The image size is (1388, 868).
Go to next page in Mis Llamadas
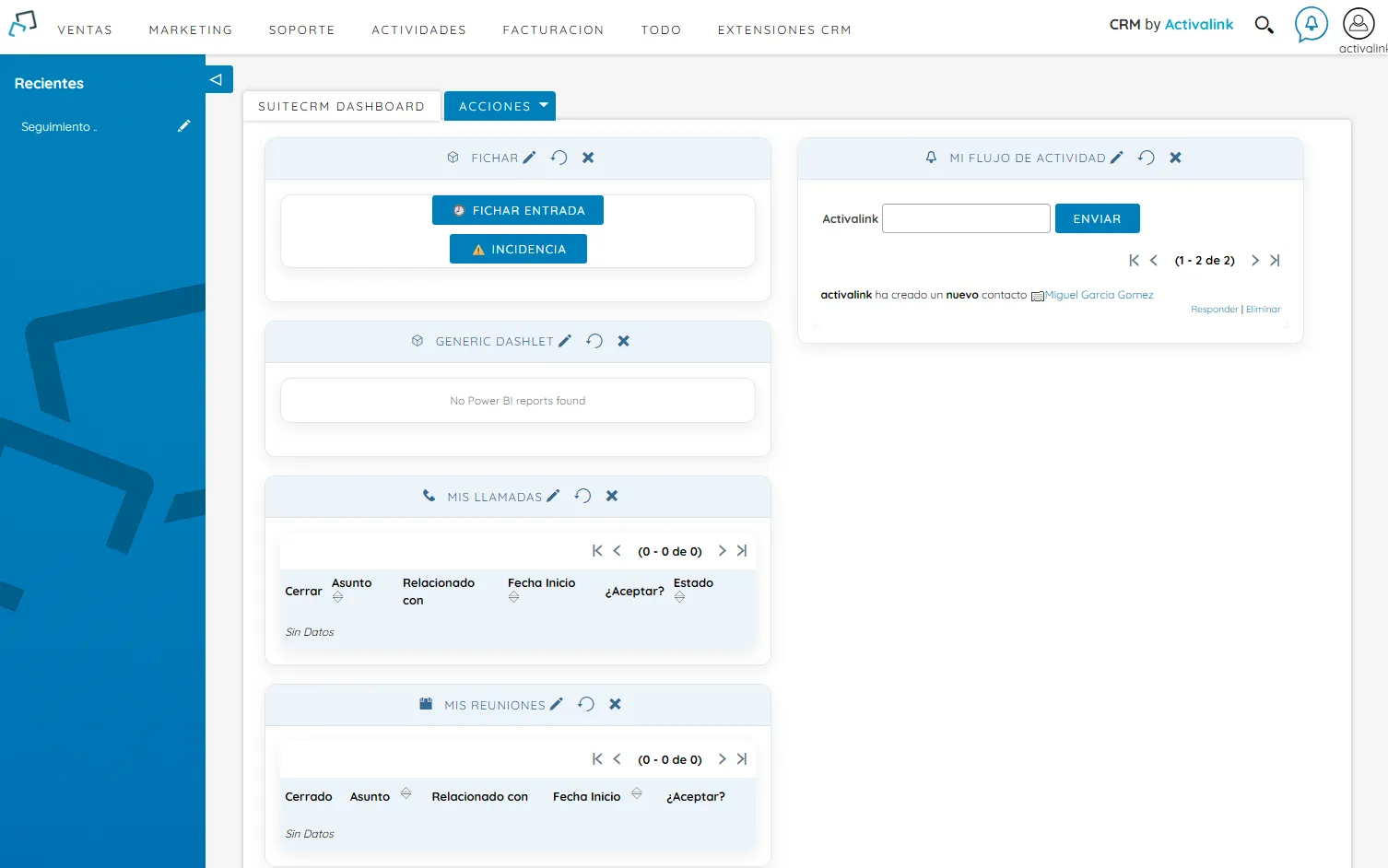(x=723, y=551)
